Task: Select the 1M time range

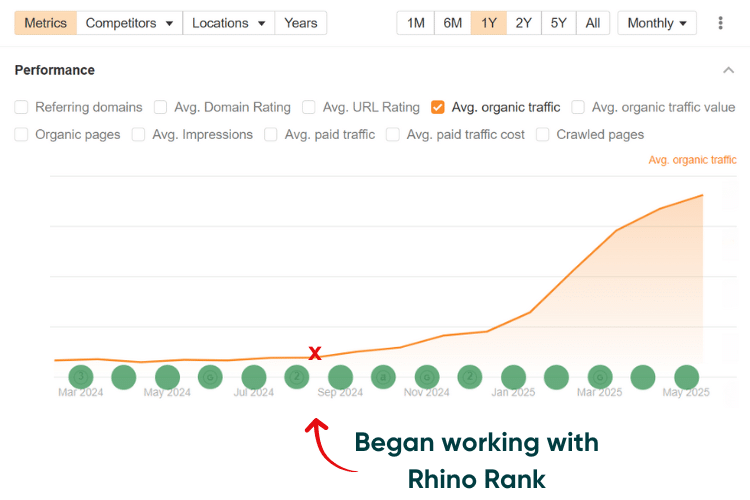Action: pyautogui.click(x=416, y=23)
